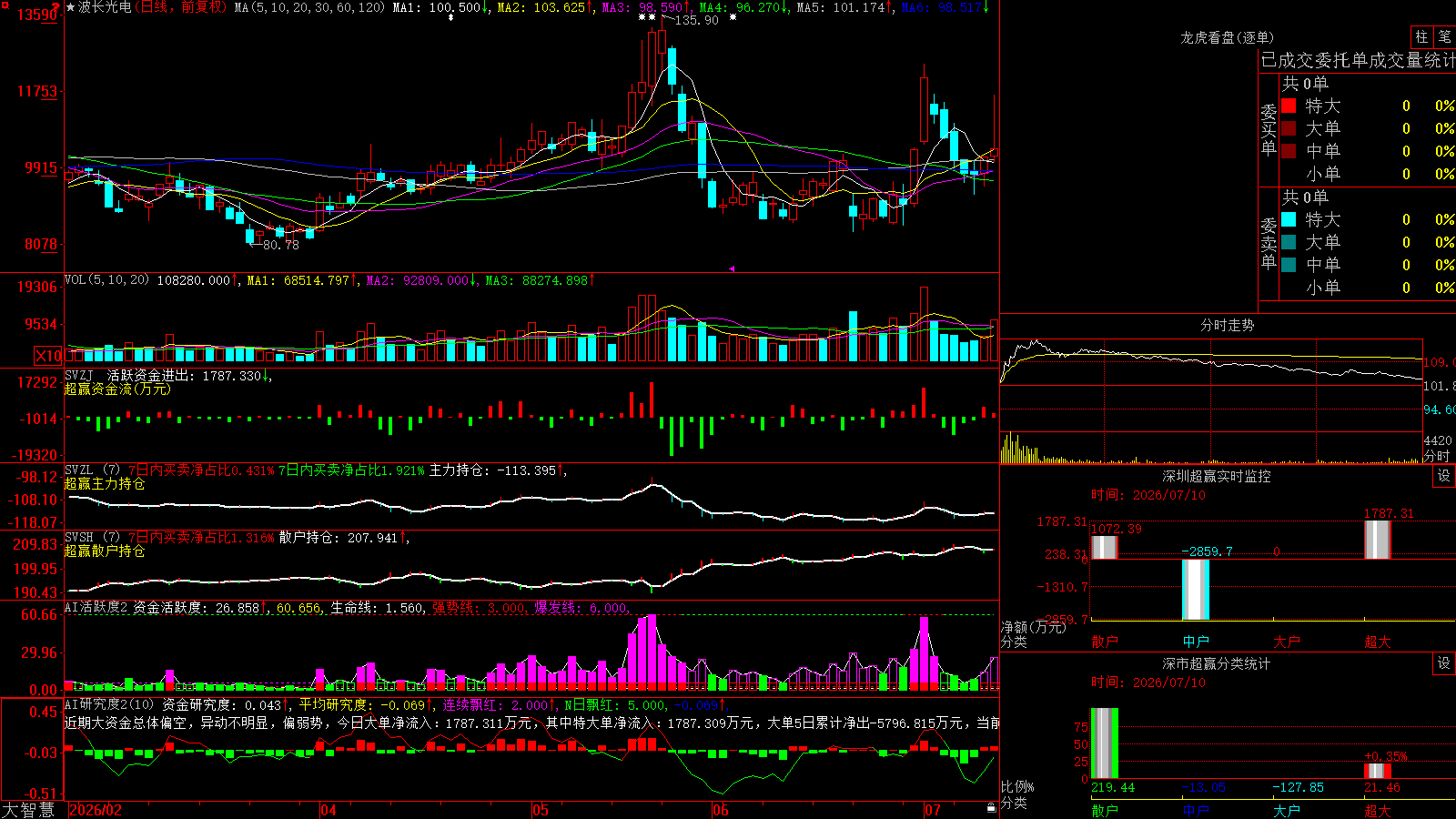The height and width of the screenshot is (819, 1456).
Task: Click the 135.90 high price label
Action: pos(697,20)
